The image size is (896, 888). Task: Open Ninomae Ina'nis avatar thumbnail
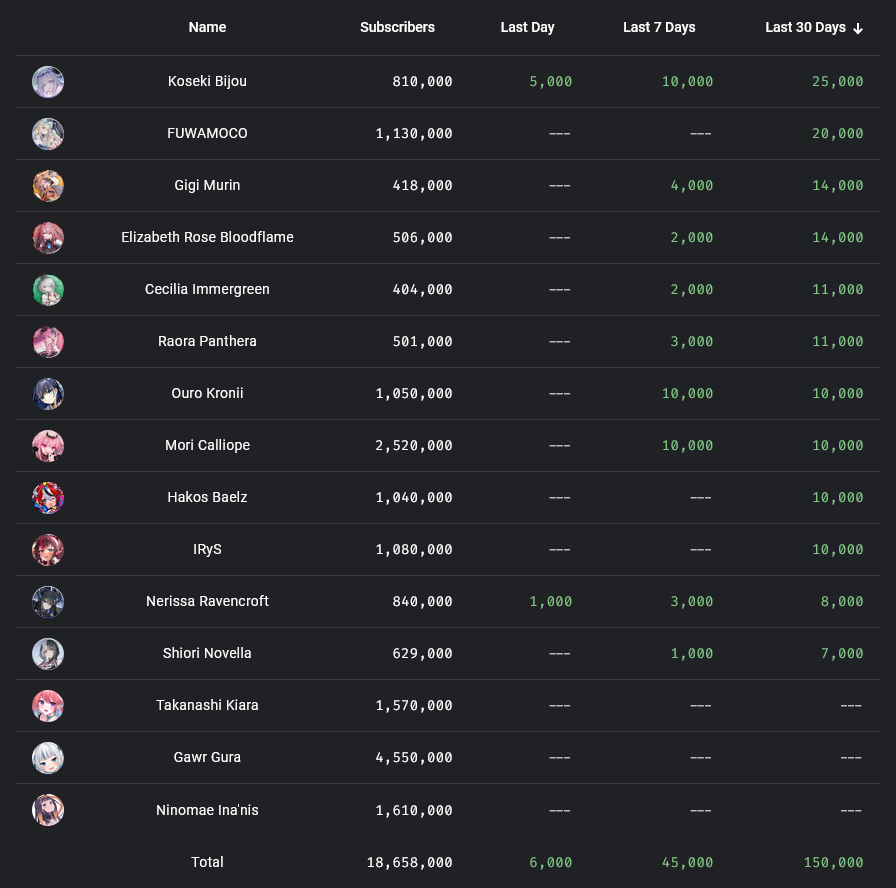pos(48,810)
